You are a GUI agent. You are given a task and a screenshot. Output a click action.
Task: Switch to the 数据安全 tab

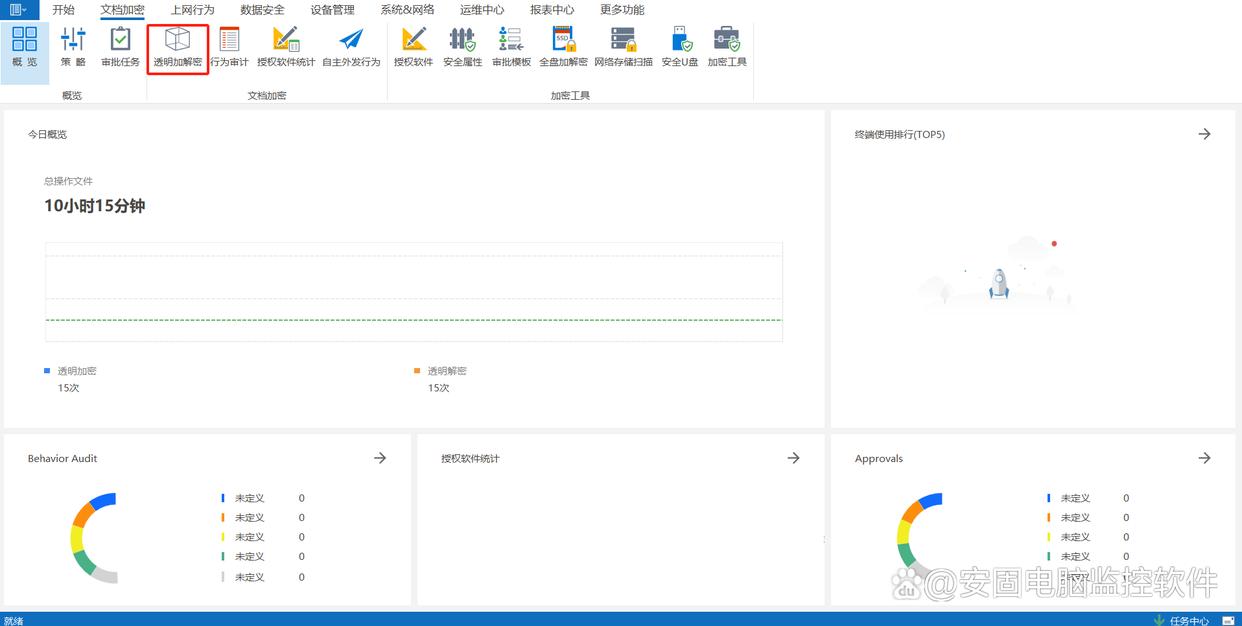click(262, 10)
